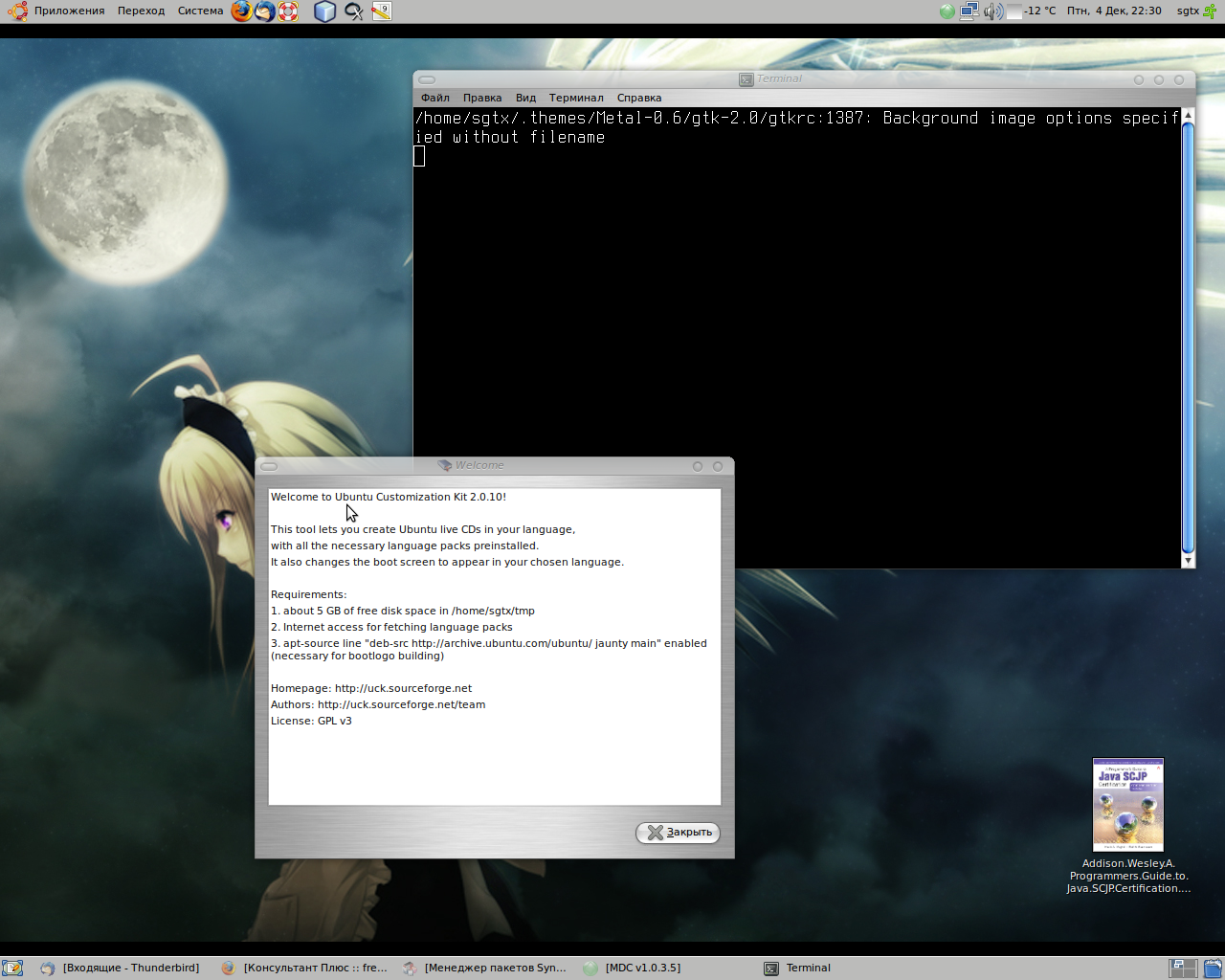Viewport: 1225px width, 980px height.
Task: Click the 'License: GPL v3' text line
Action: [311, 721]
